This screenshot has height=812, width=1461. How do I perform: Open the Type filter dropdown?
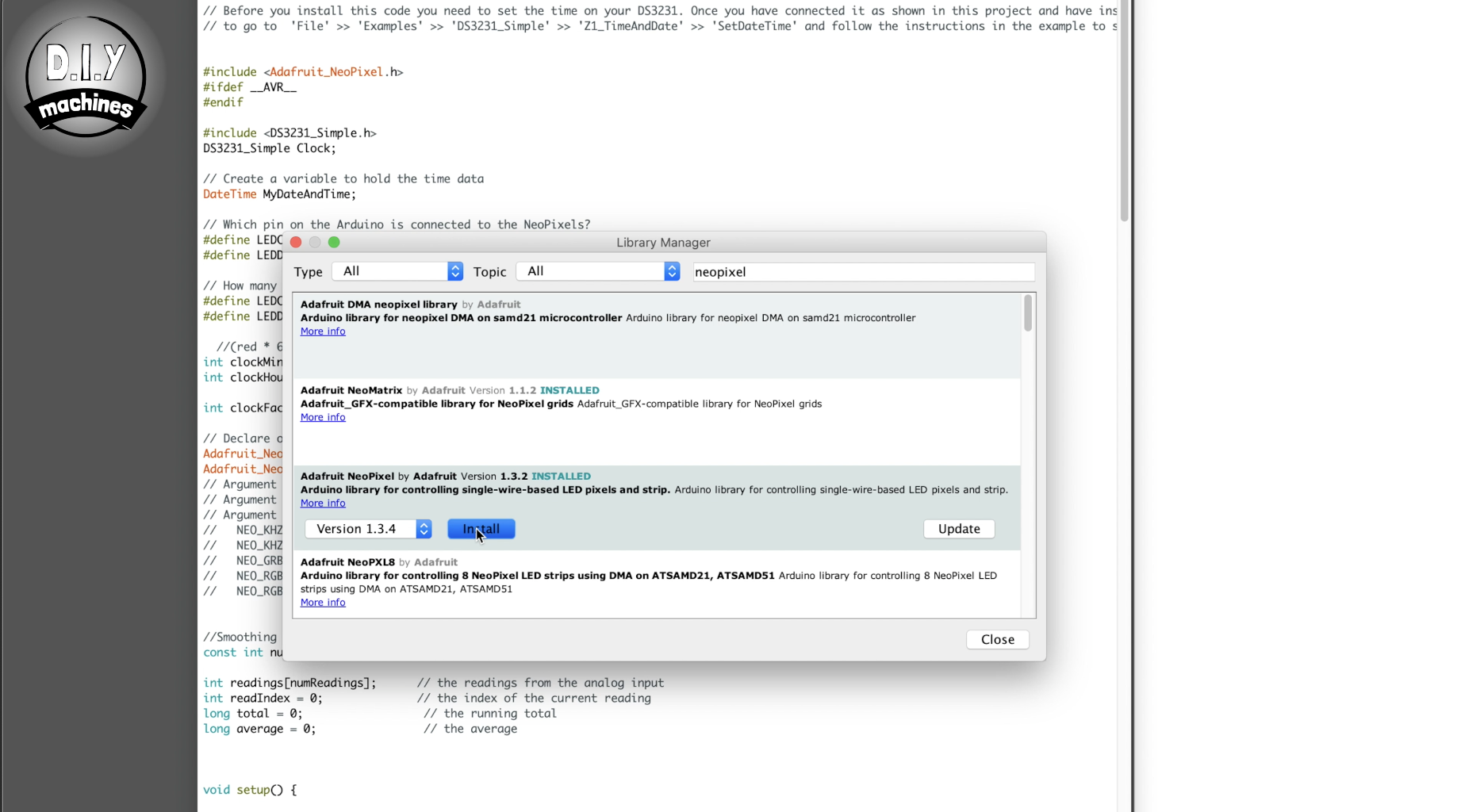[x=397, y=271]
